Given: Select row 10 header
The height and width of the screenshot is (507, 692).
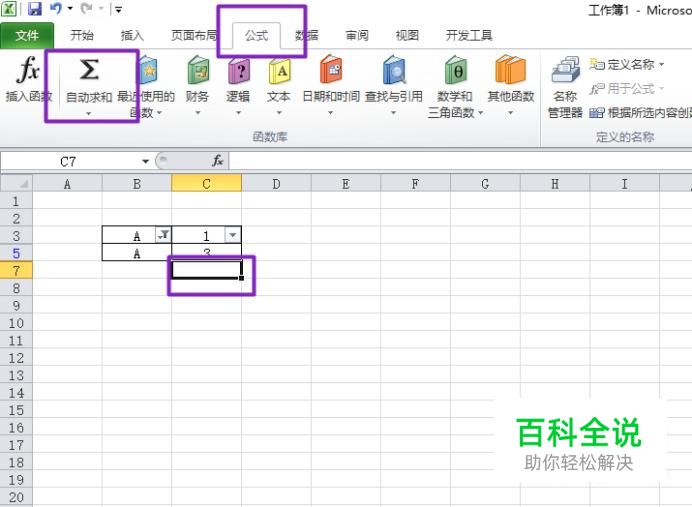Looking at the screenshot, I should [x=16, y=323].
